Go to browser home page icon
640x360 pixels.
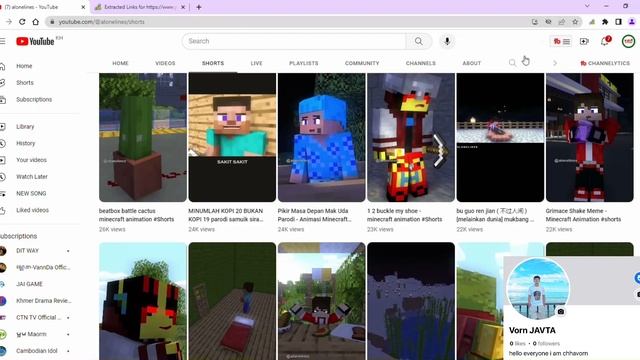[x=36, y=22]
